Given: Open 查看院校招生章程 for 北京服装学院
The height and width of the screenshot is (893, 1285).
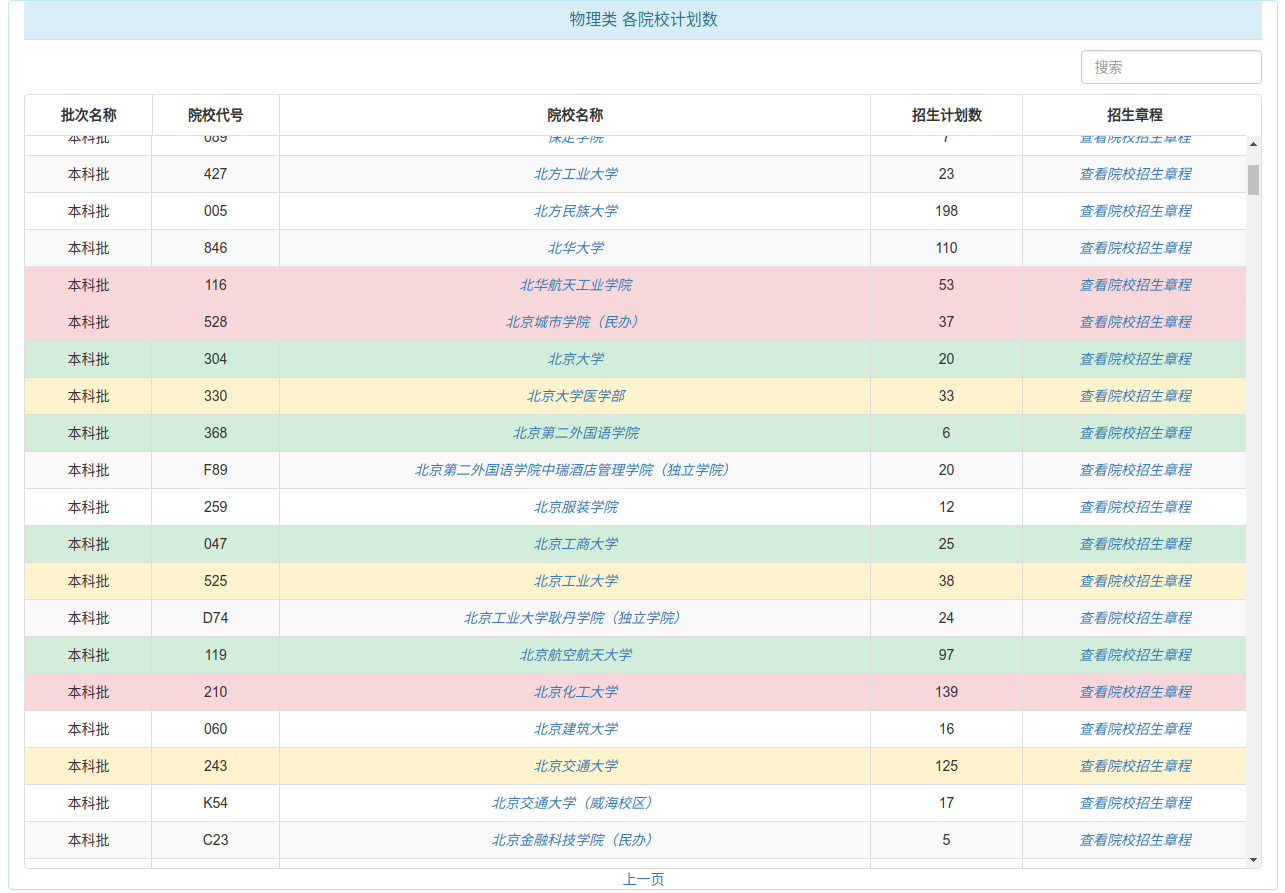Looking at the screenshot, I should (x=1135, y=507).
